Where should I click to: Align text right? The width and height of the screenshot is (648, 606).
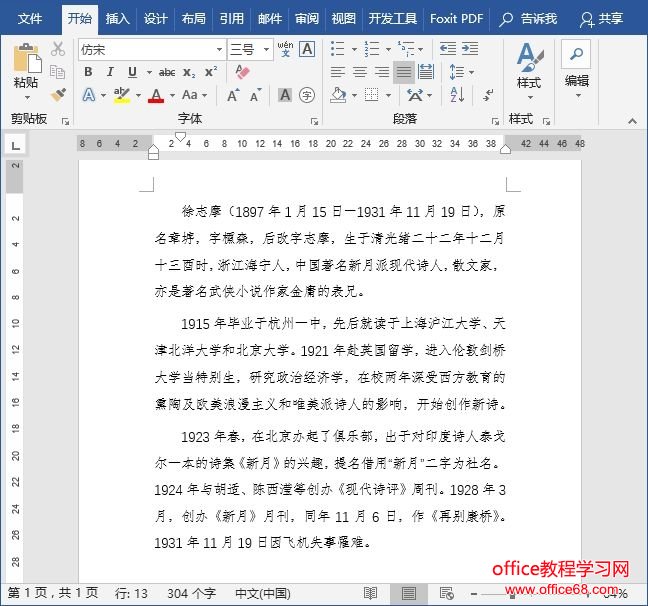click(x=382, y=72)
